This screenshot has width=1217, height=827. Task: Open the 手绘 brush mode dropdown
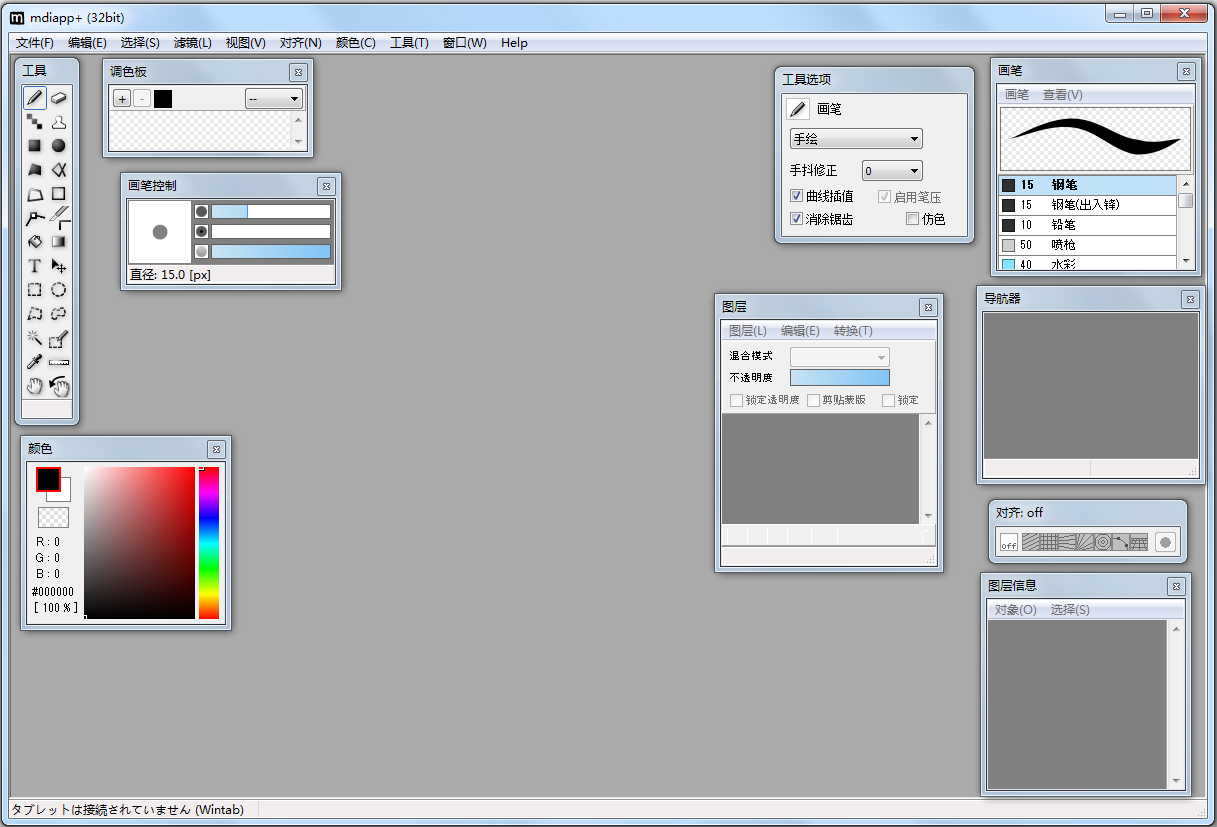pyautogui.click(x=855, y=138)
